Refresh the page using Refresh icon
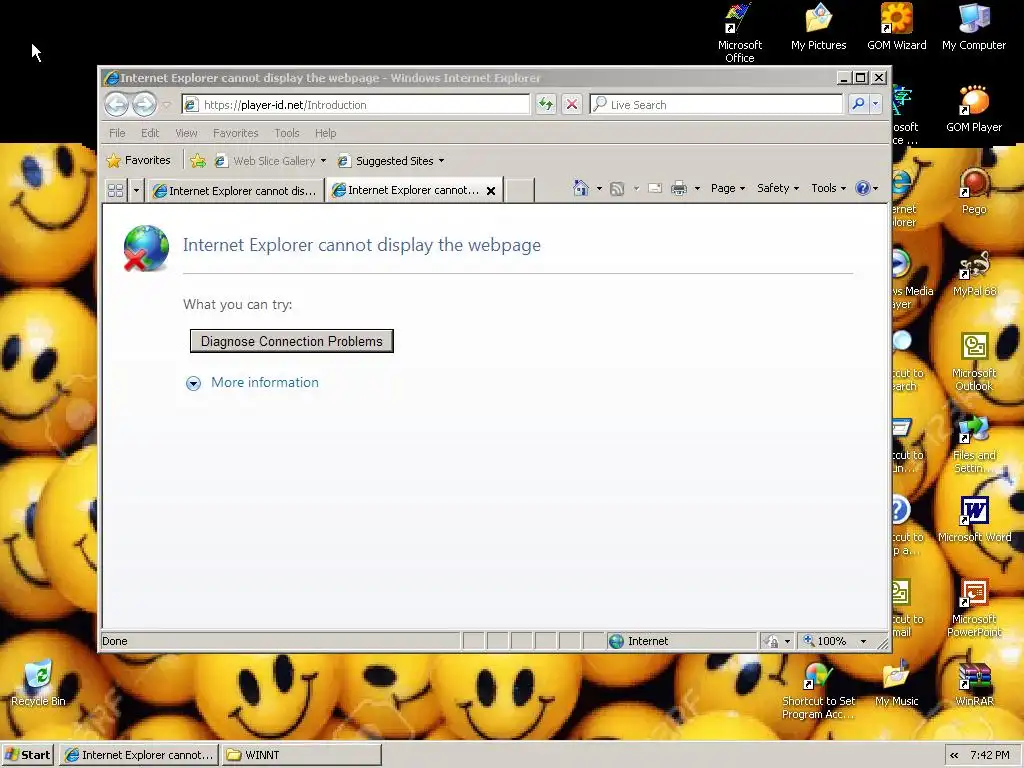 tap(545, 104)
